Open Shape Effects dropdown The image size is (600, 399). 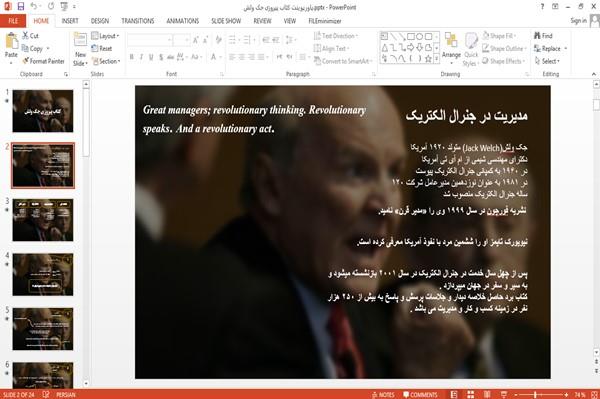504,61
